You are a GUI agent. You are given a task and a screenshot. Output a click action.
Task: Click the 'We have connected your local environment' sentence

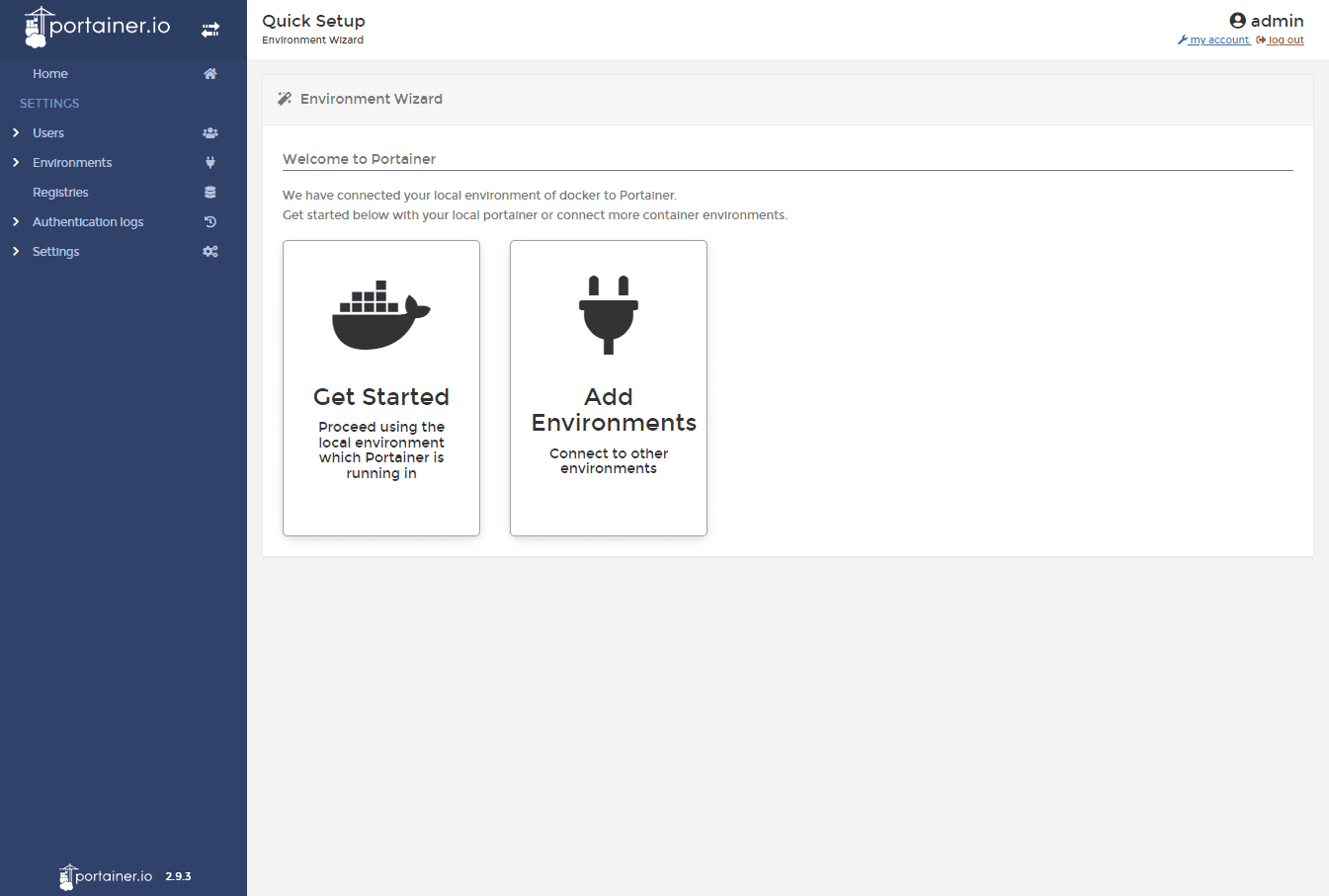point(479,196)
